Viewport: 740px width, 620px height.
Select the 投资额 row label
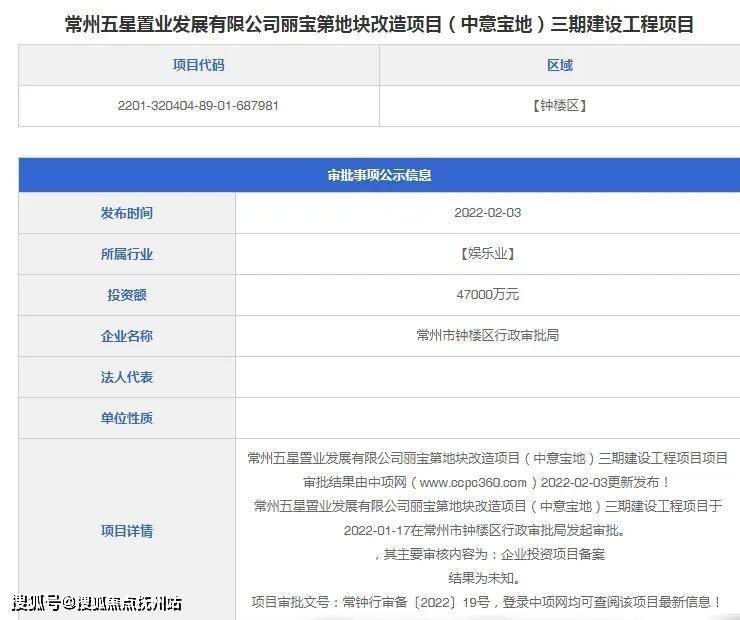click(x=127, y=295)
